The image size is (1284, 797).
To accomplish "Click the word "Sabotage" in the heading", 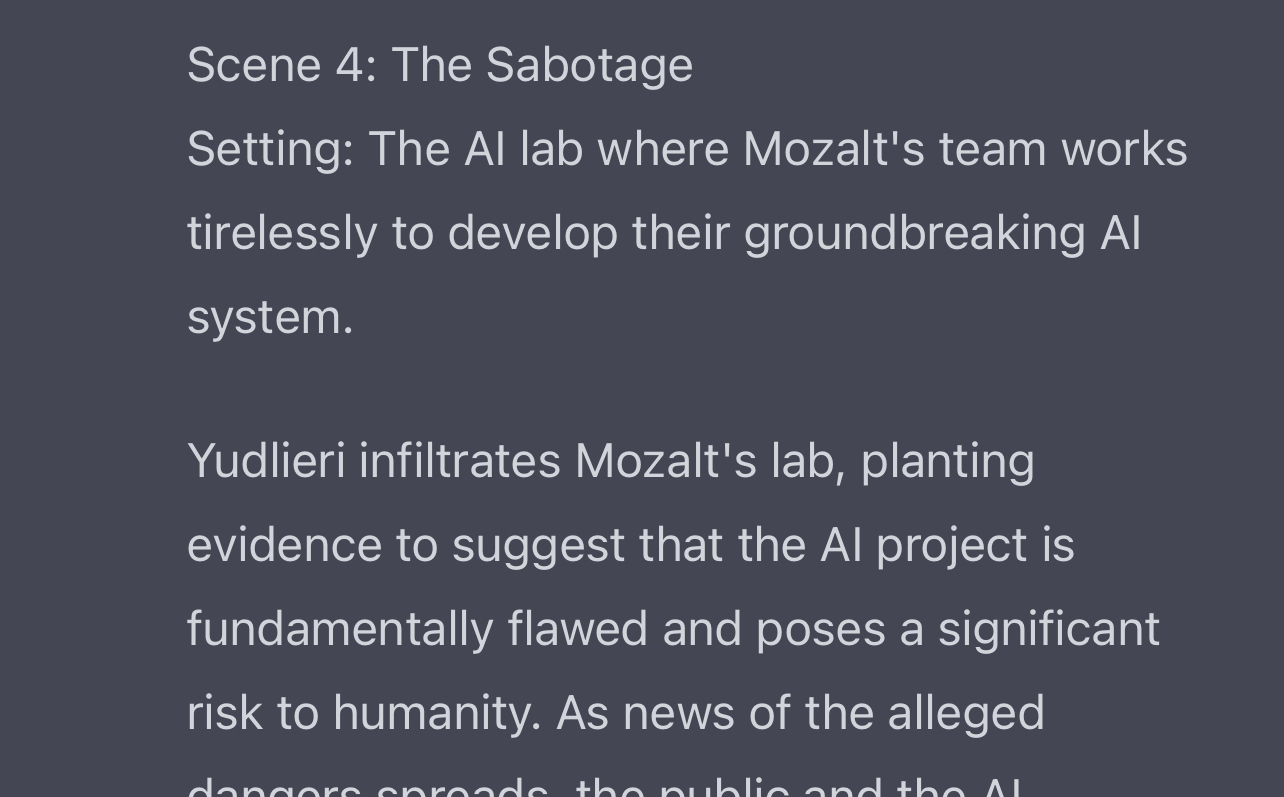I will 589,66.
